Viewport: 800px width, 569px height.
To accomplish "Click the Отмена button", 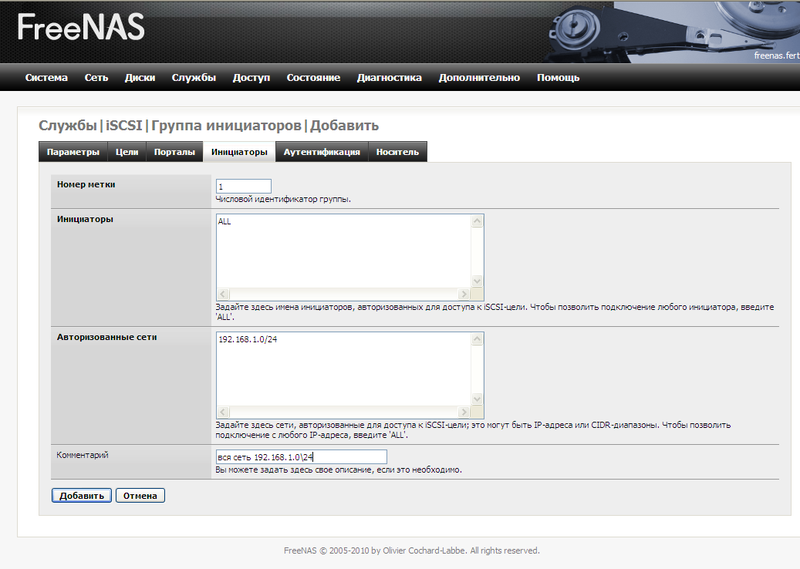I will click(140, 496).
